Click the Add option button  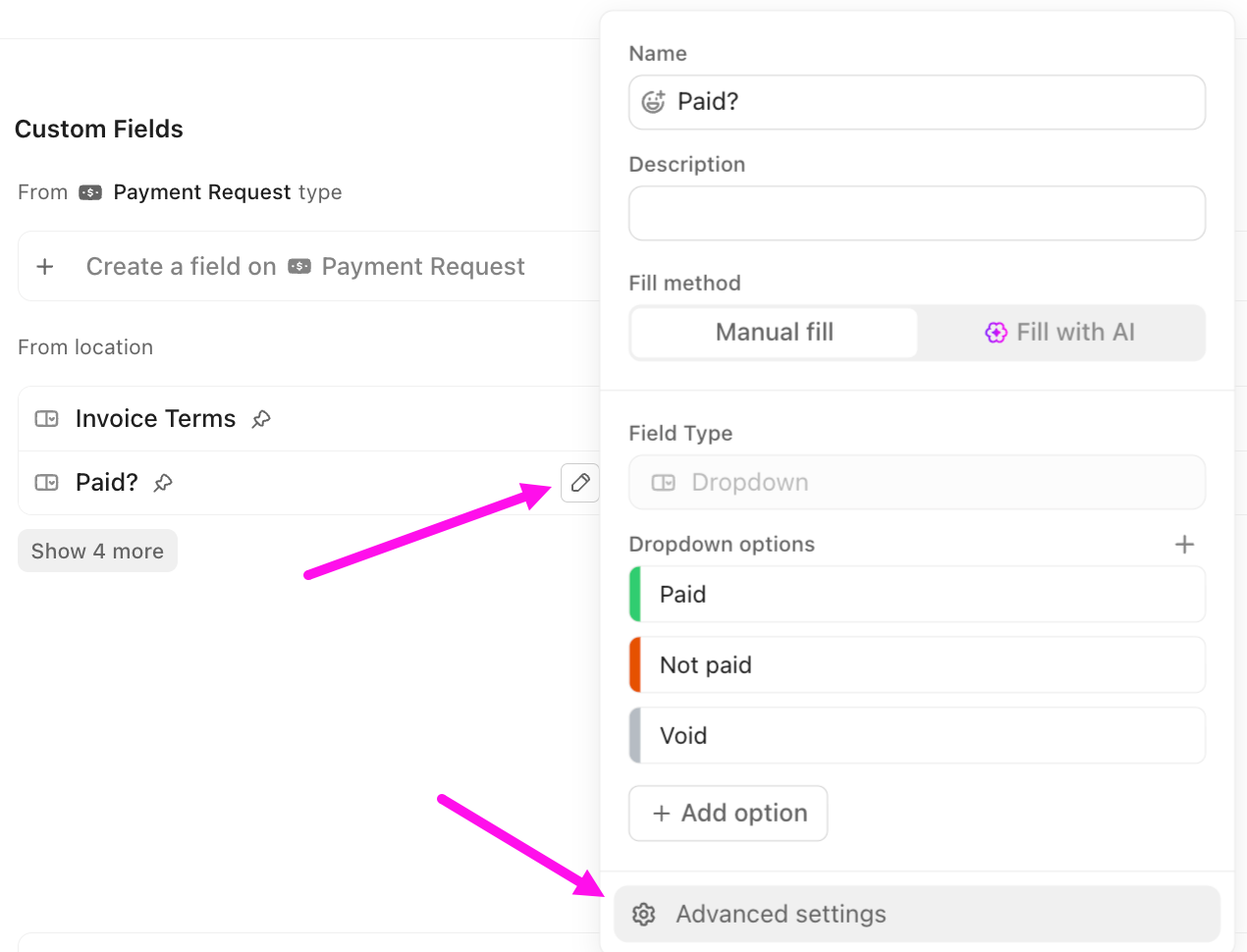[728, 813]
